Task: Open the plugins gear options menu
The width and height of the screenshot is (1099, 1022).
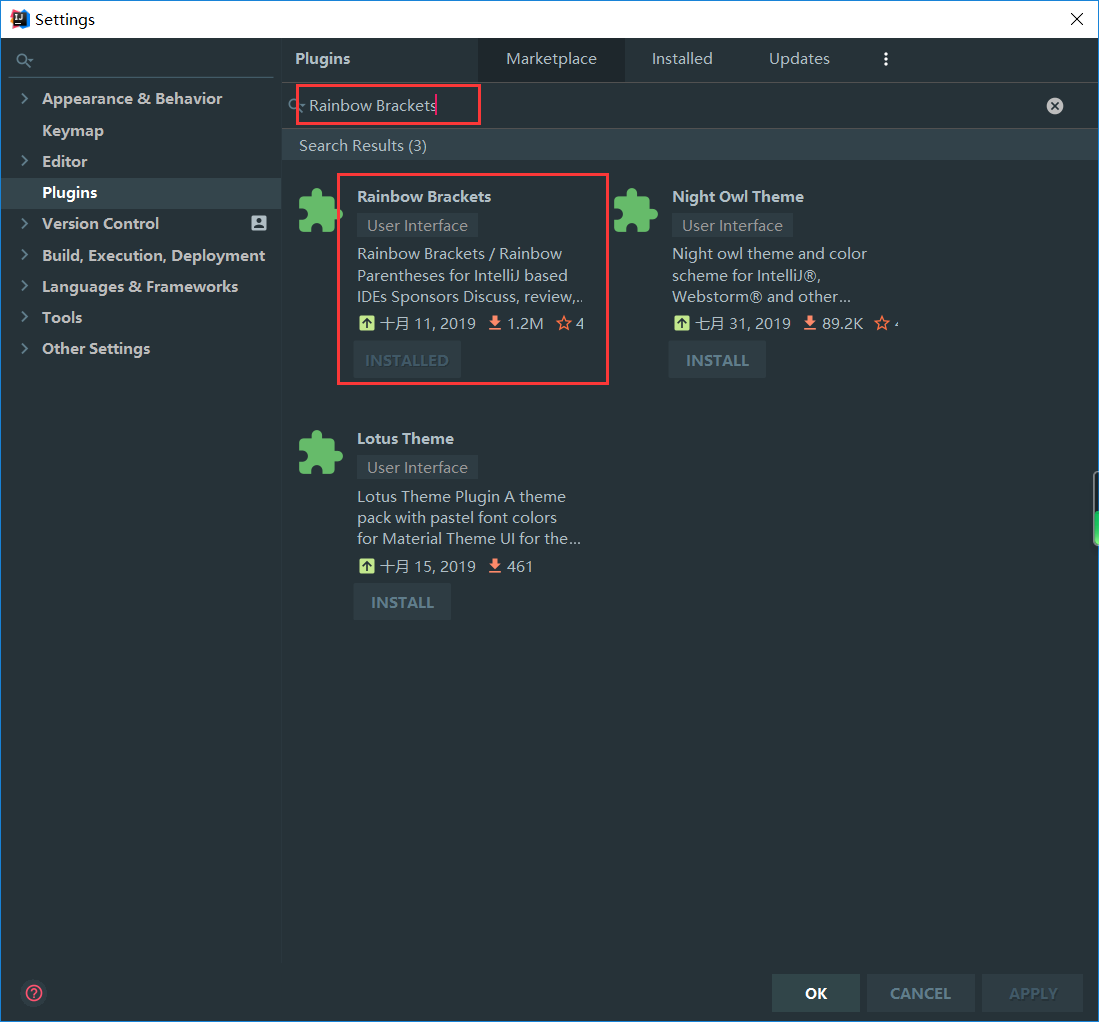Action: point(885,59)
